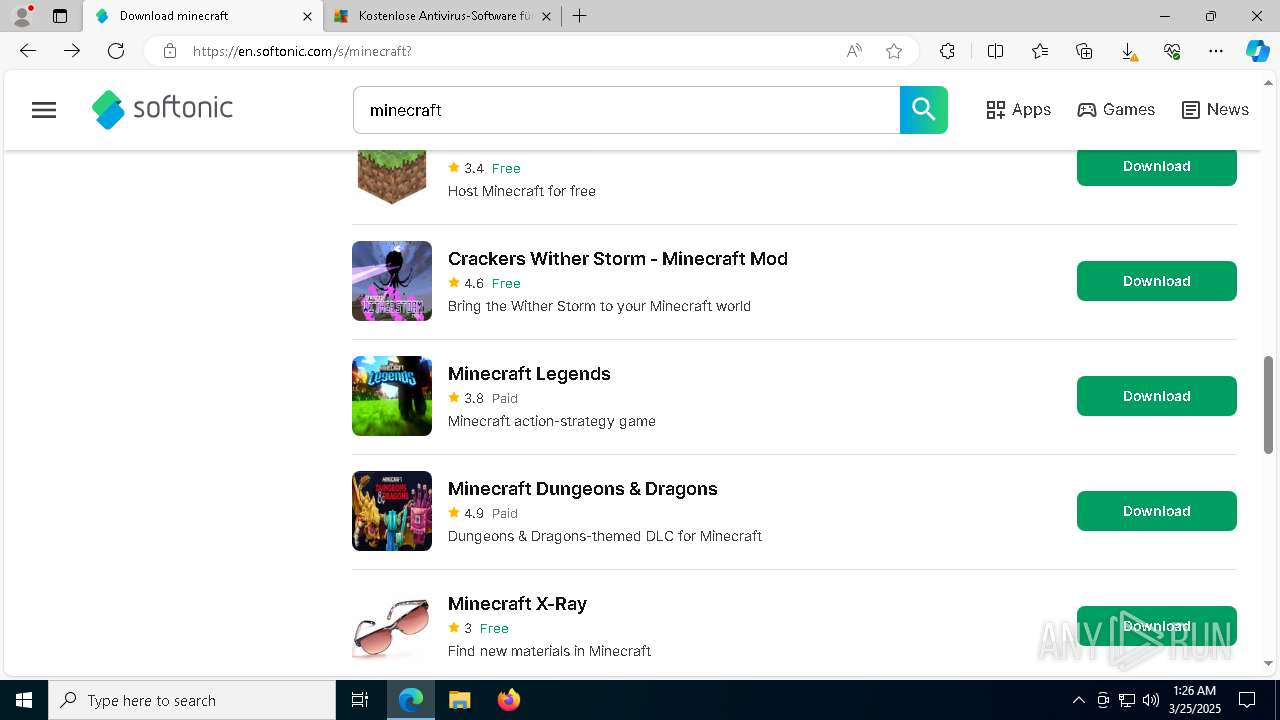This screenshot has height=720, width=1280.
Task: Click the Minecraft Legends thumbnail
Action: click(392, 396)
